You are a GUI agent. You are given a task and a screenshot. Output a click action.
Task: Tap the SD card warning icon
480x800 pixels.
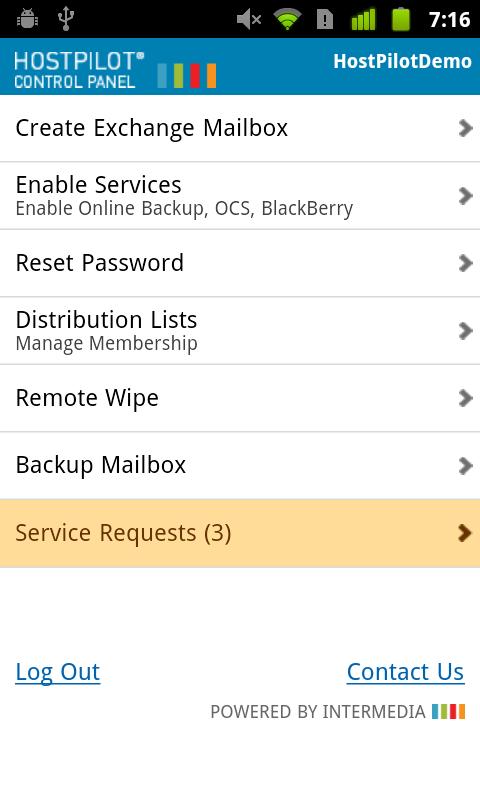325,19
